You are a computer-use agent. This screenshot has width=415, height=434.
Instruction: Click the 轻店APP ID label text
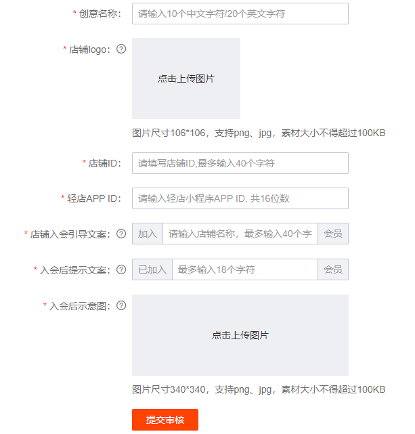(x=94, y=198)
